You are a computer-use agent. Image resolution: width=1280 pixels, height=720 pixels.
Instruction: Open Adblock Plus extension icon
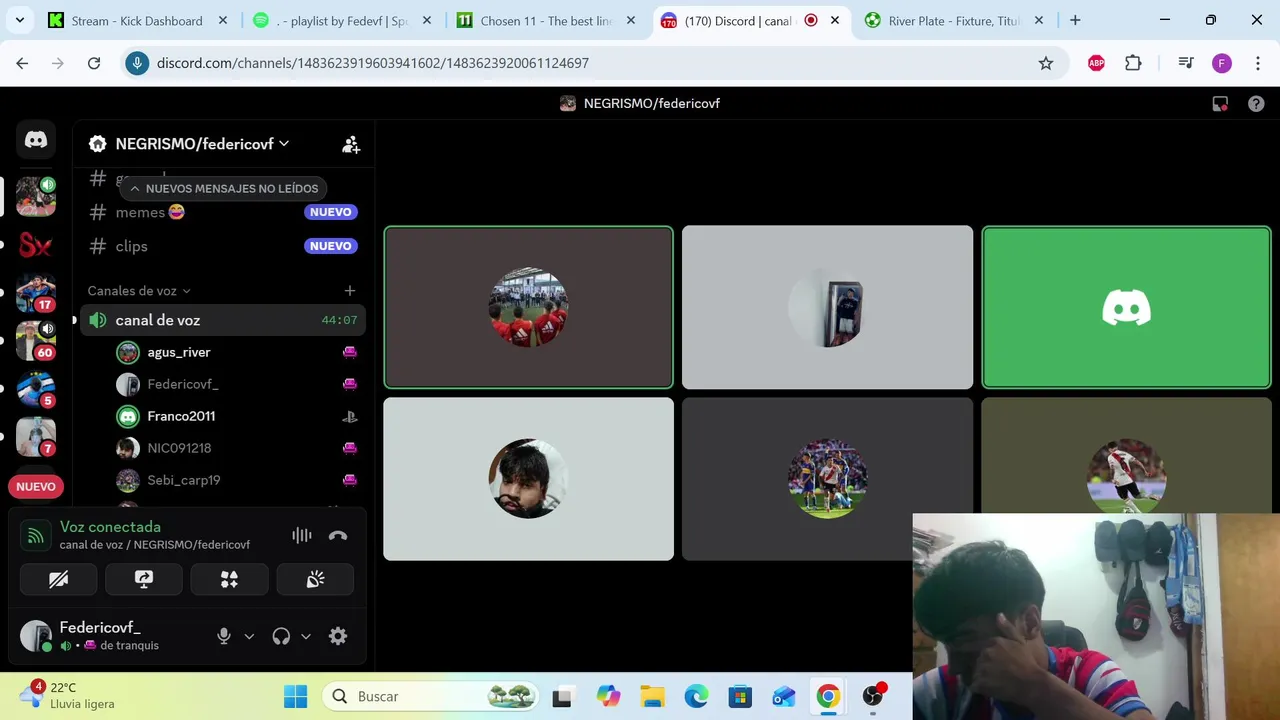[1096, 63]
